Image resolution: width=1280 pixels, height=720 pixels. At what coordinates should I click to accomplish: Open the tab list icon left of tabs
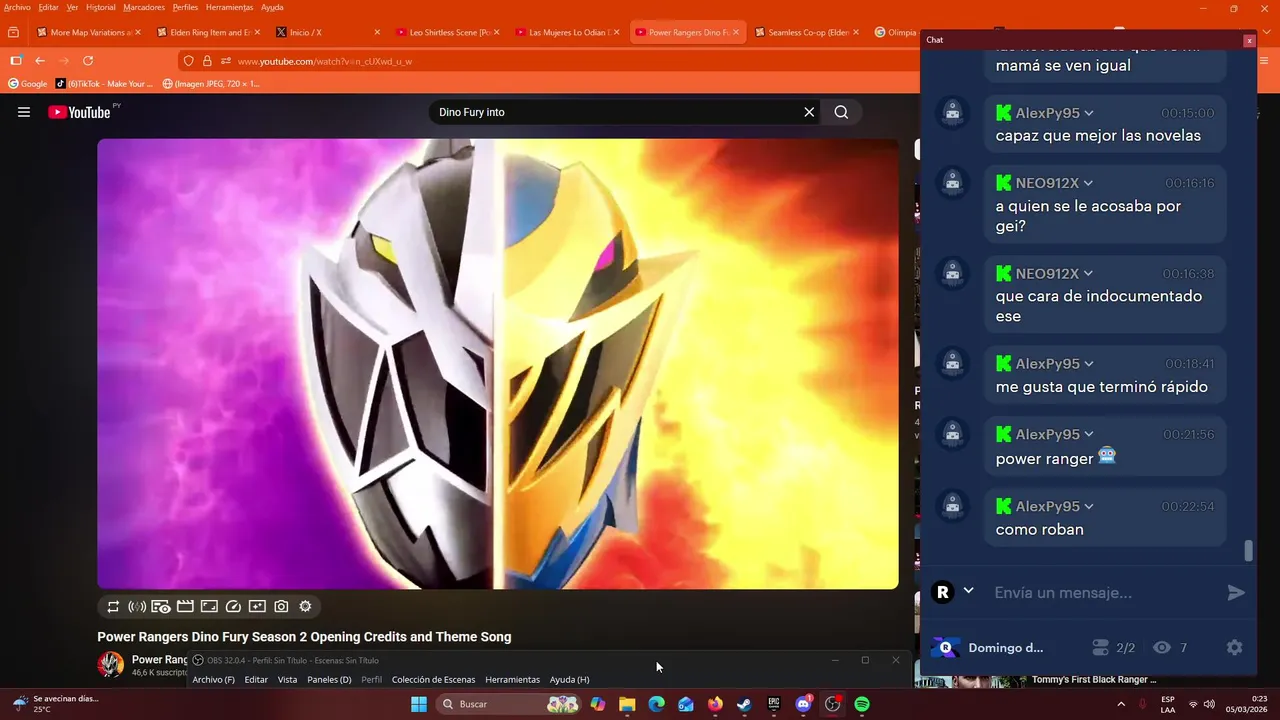tap(13, 32)
